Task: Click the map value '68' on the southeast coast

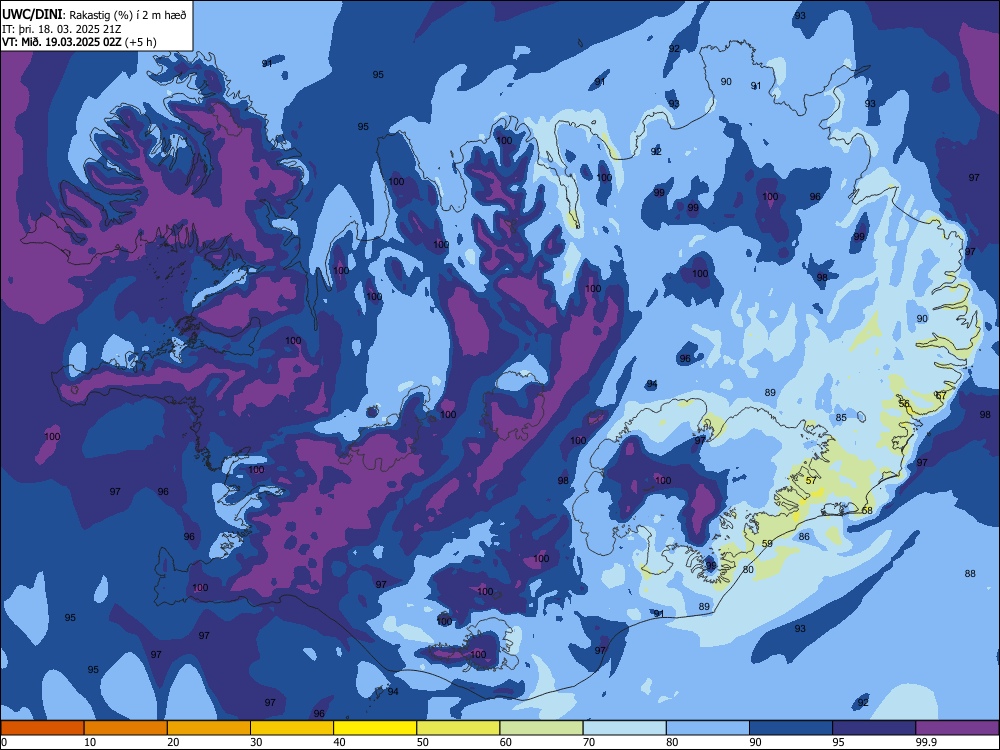Action: click(x=867, y=510)
